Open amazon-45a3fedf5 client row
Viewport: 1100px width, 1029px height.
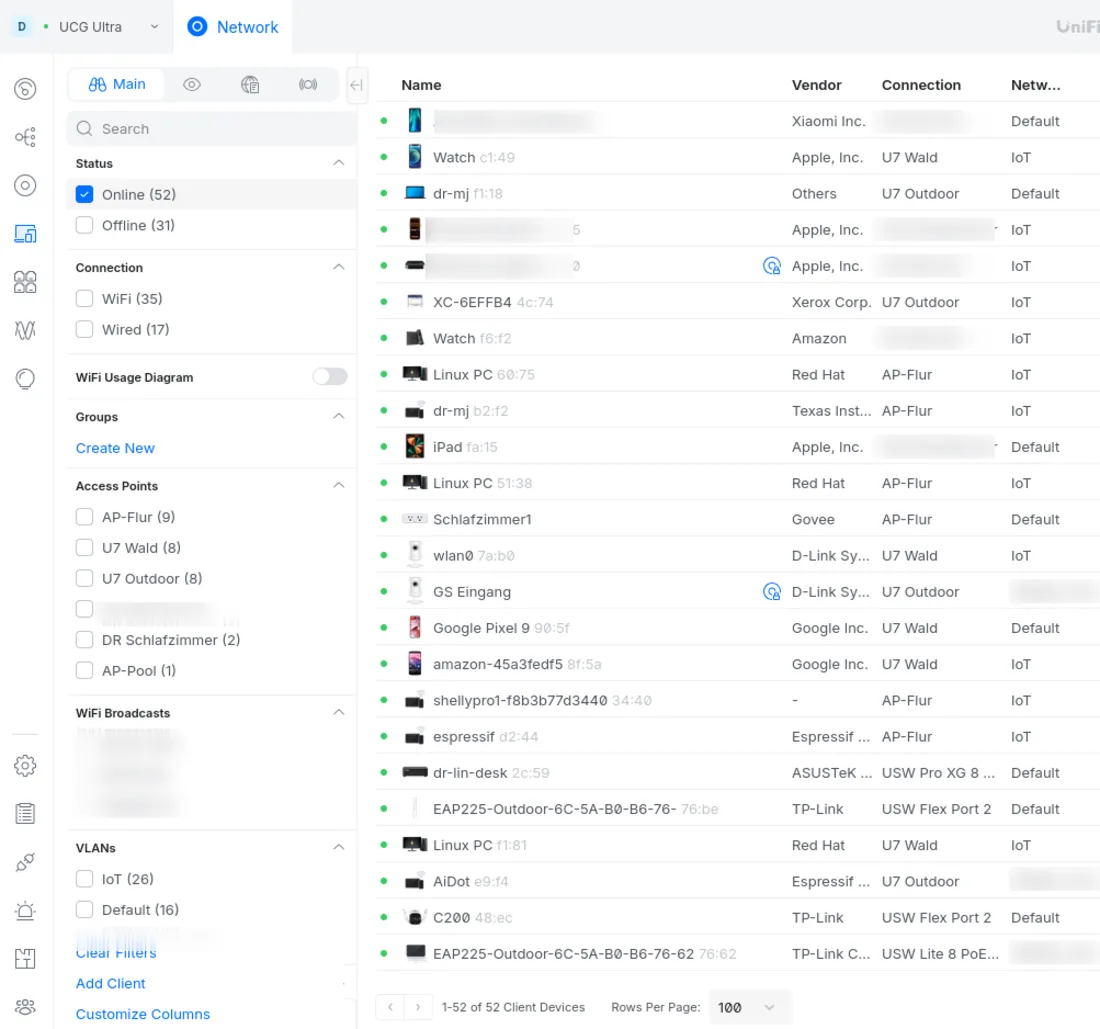737,664
